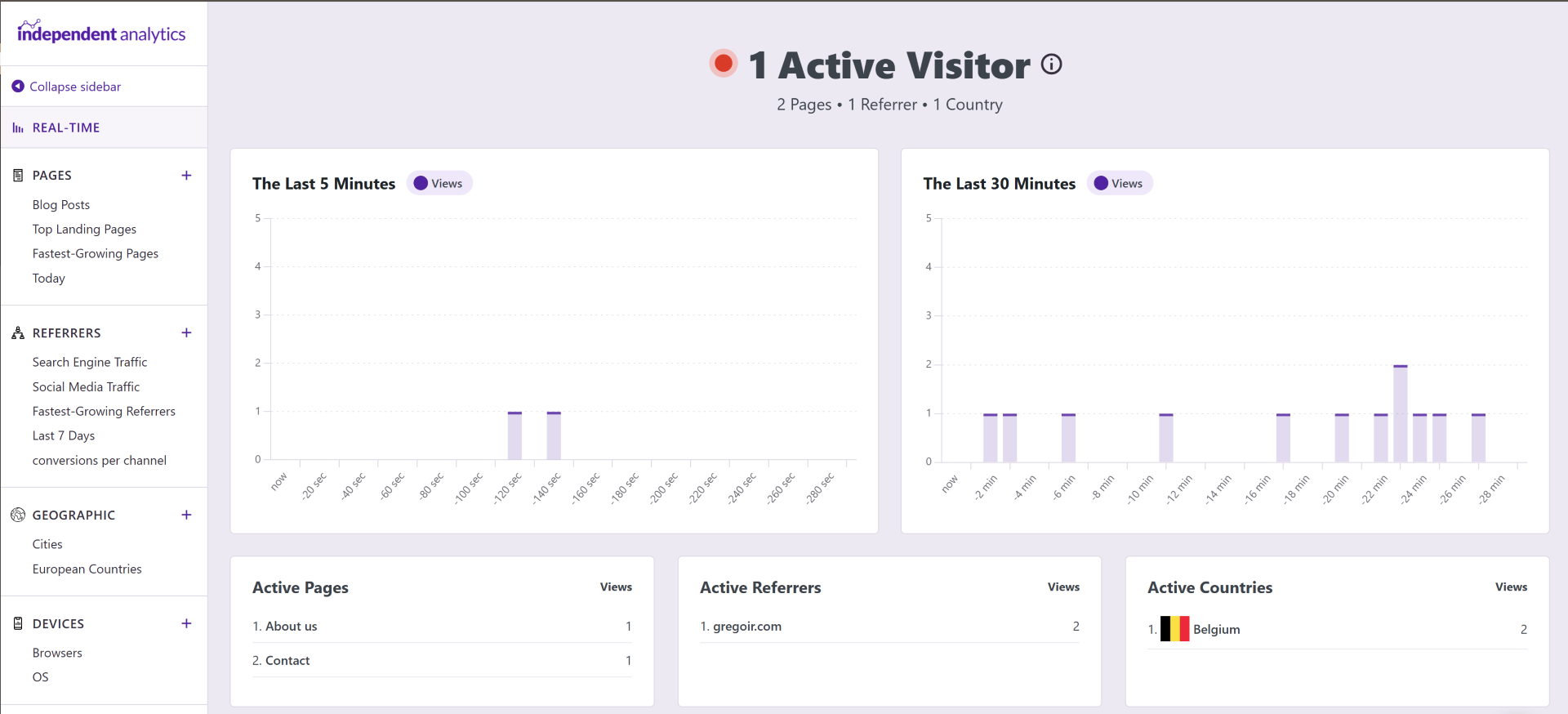Click the 2-view bar in 30-minute chart
The height and width of the screenshot is (714, 1568).
pyautogui.click(x=1400, y=414)
